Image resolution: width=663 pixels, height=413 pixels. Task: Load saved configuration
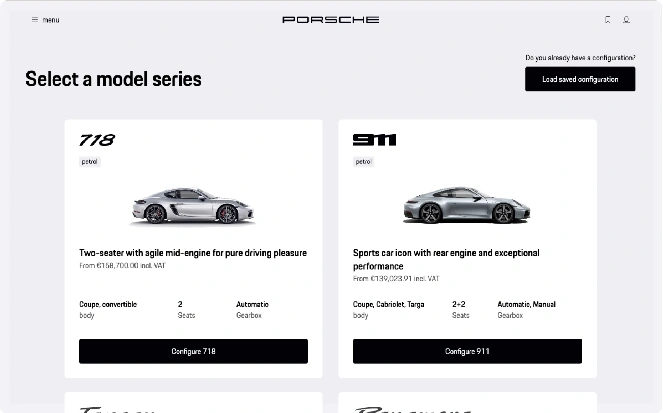[580, 79]
